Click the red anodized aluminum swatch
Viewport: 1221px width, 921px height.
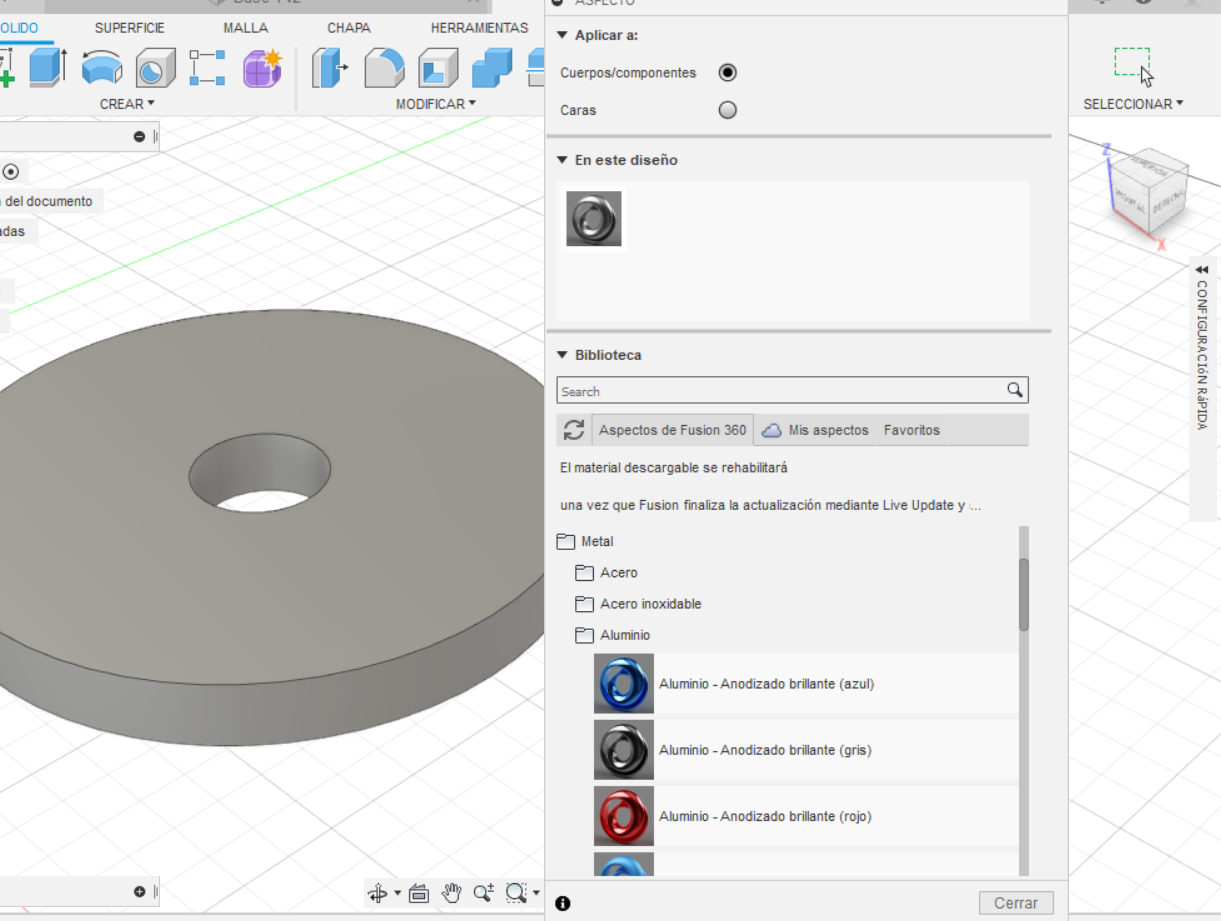624,816
